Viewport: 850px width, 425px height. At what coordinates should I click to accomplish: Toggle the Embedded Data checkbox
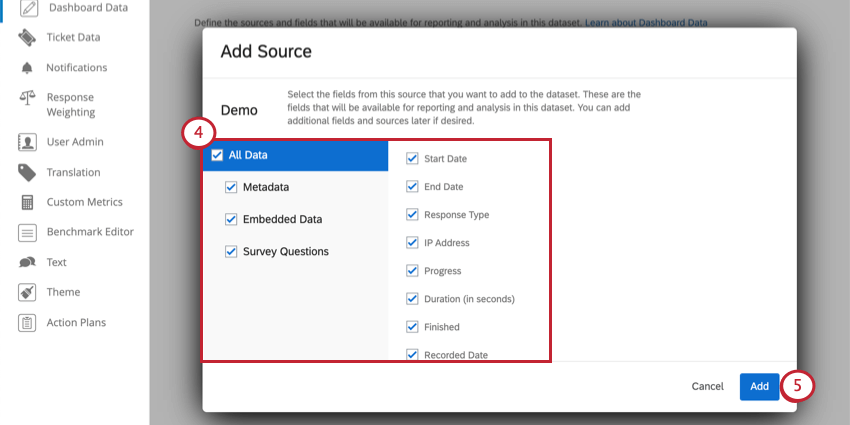[231, 220]
